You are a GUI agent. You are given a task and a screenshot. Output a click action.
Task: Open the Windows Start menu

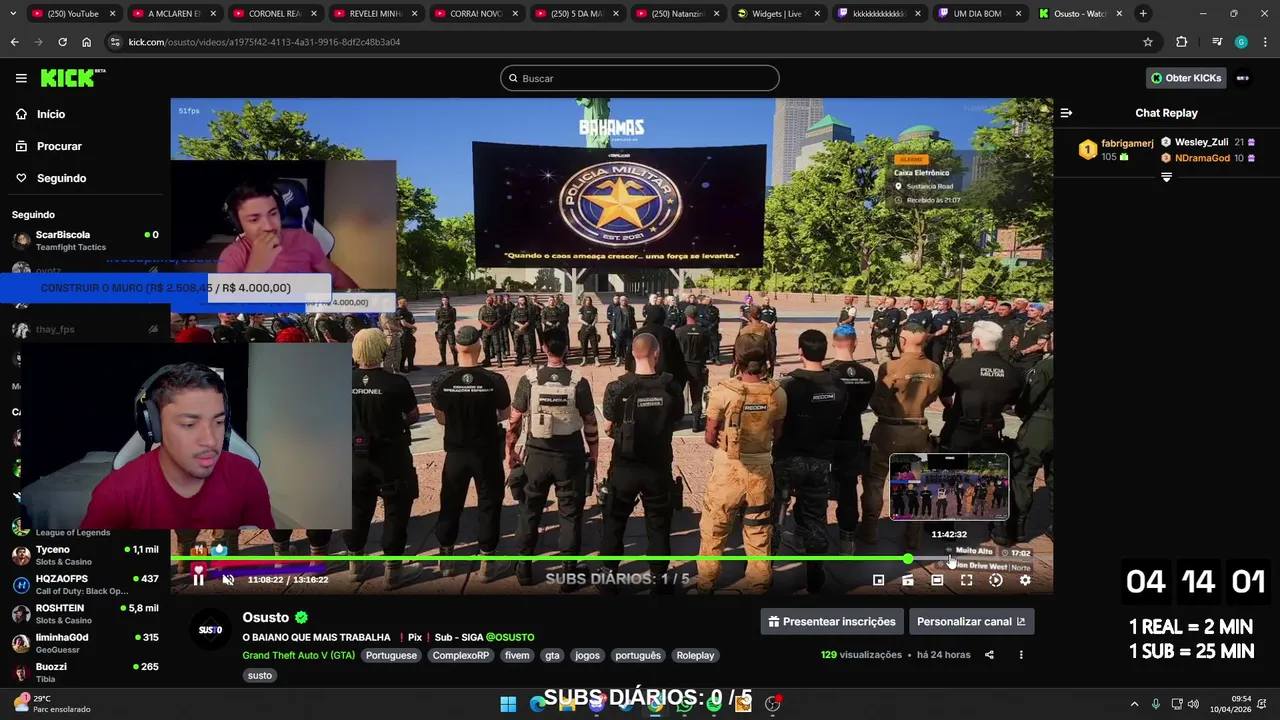pyautogui.click(x=508, y=704)
